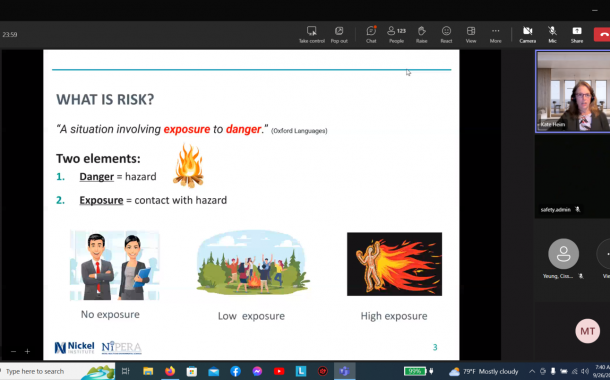Select Kate Hein's video tile
Screen dimensions: 610x380
pyautogui.click(x=573, y=92)
